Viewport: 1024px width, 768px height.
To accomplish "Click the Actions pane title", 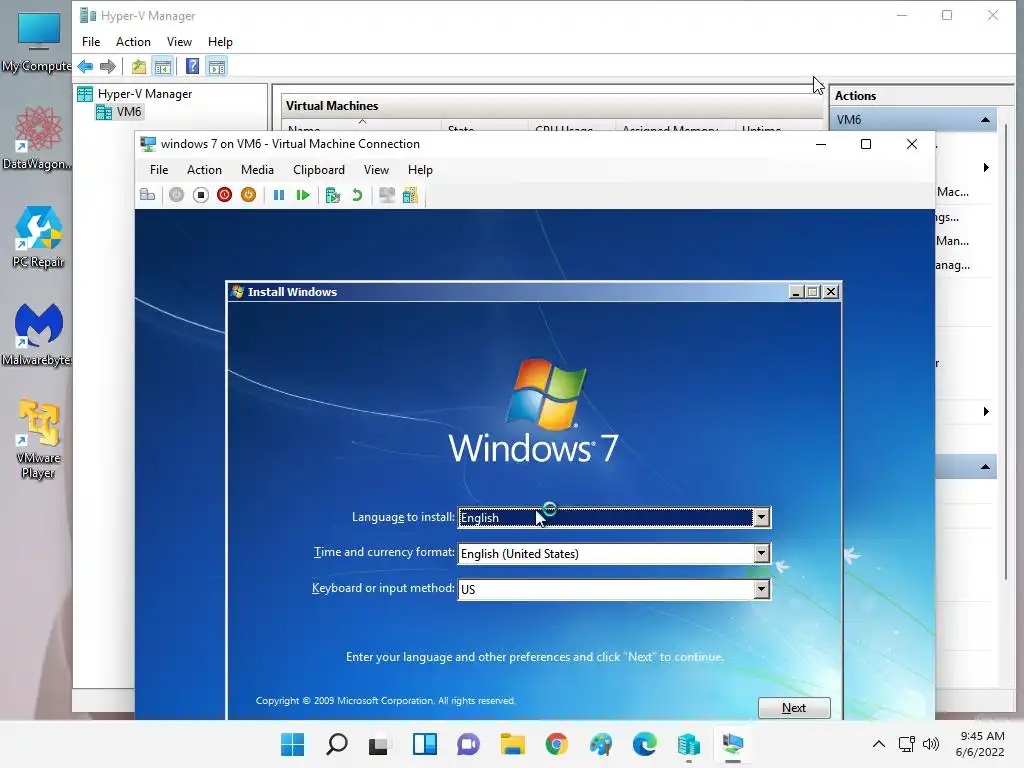I will click(x=856, y=95).
